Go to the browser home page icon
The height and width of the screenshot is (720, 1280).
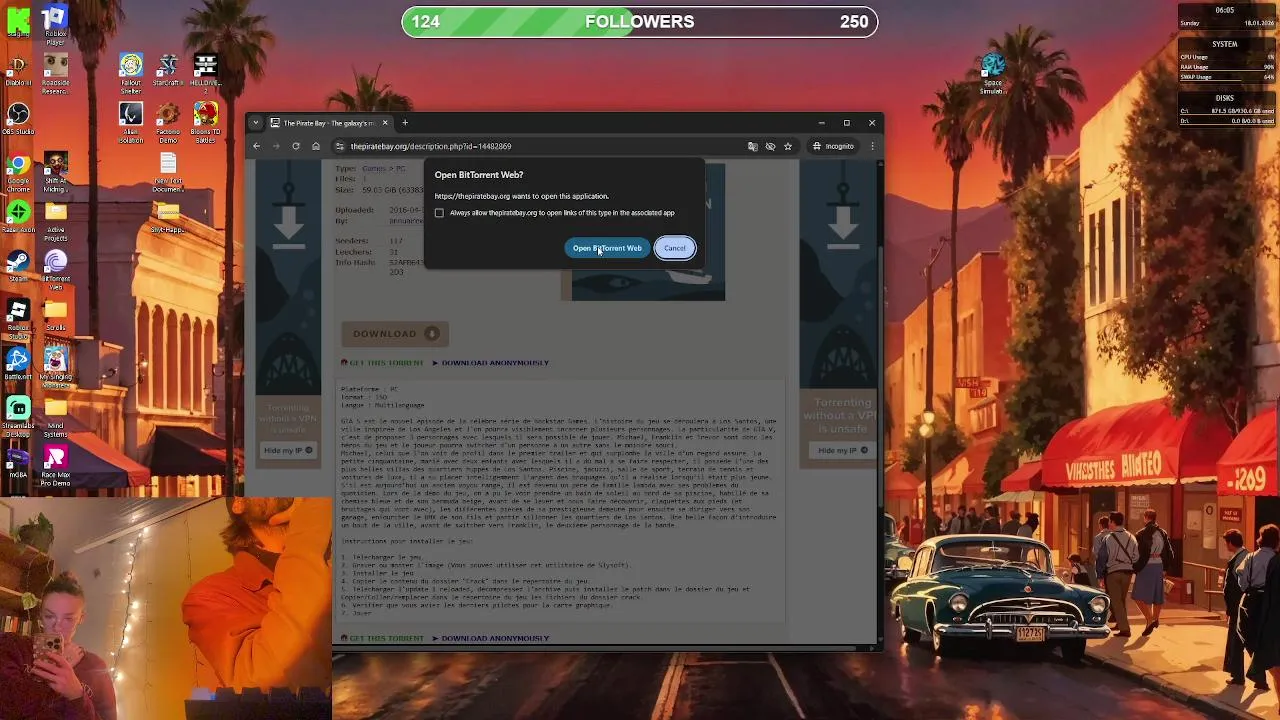[x=316, y=146]
